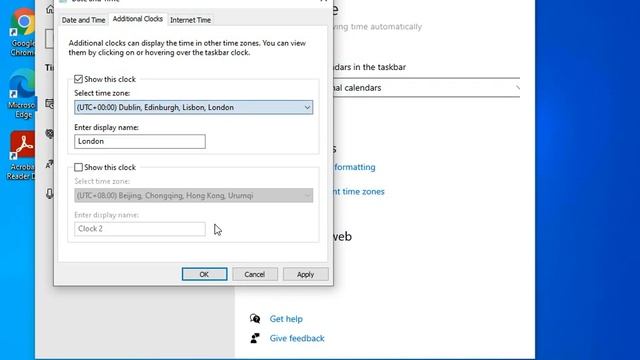This screenshot has width=640, height=360.
Task: Uncheck first Show this clock checkbox
Action: (x=78, y=79)
